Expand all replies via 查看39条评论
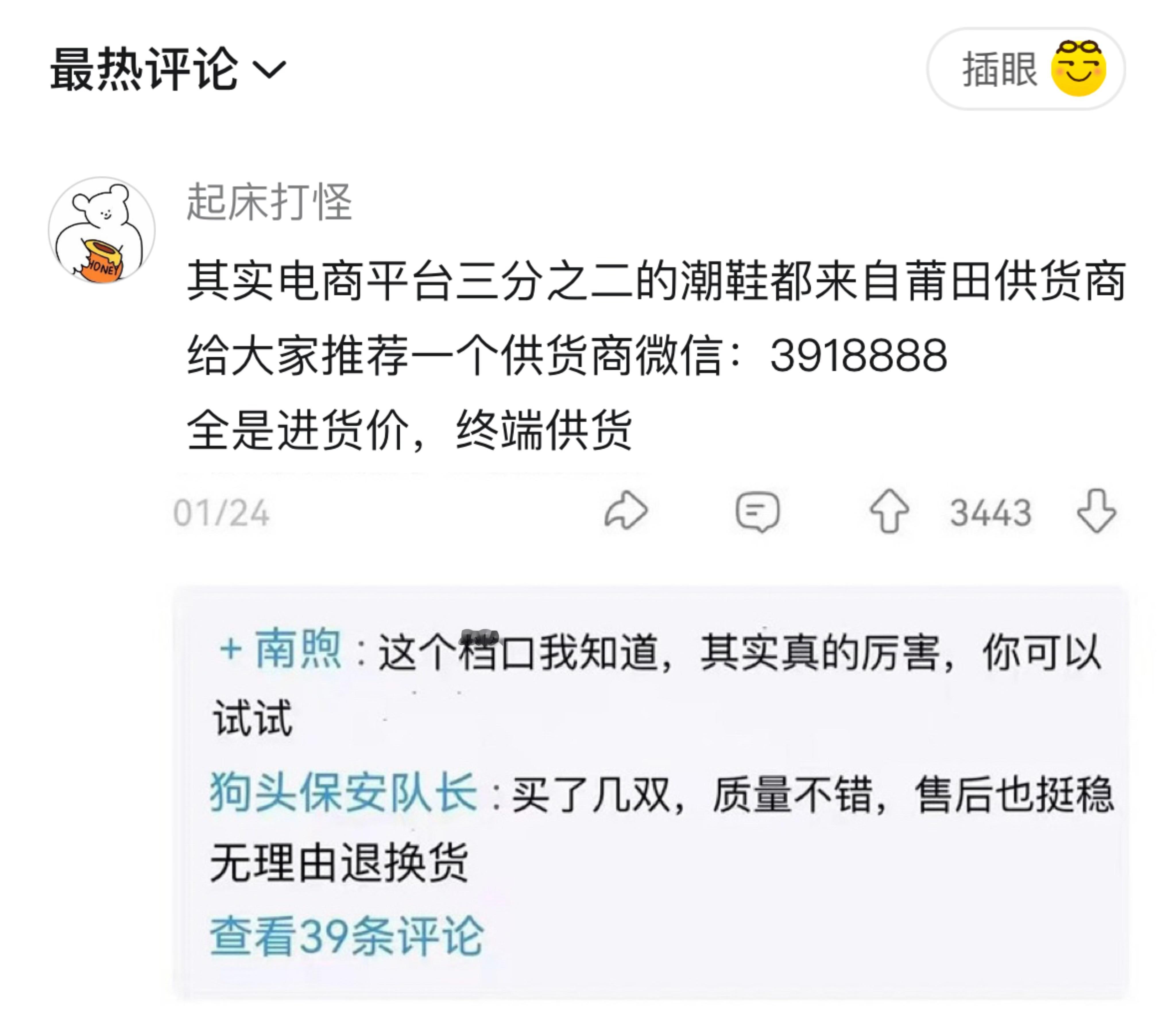The height and width of the screenshot is (1015, 1176). click(346, 936)
